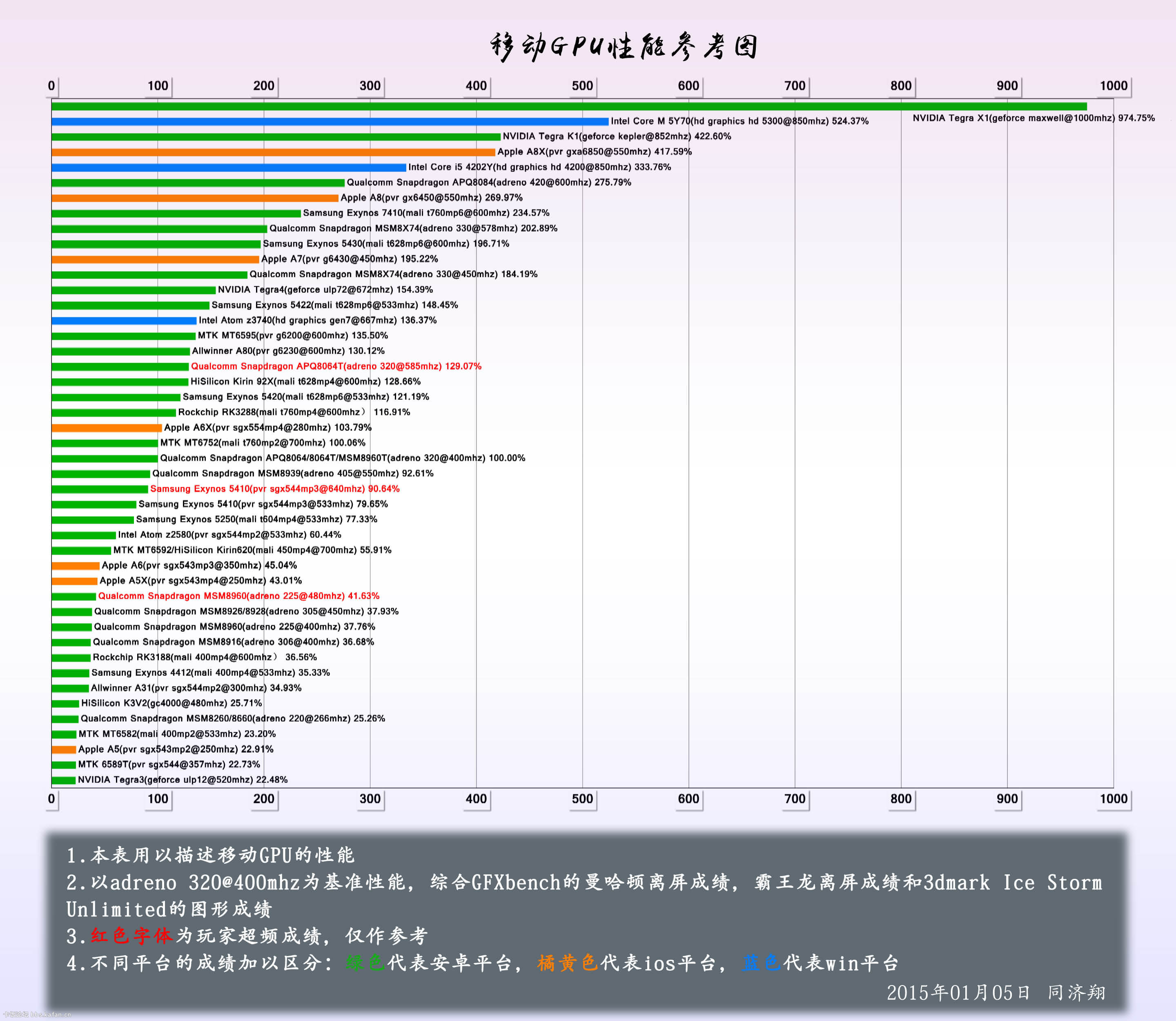1176x1021 pixels.
Task: Select Samsung Exynos 4412 label
Action: (x=211, y=673)
